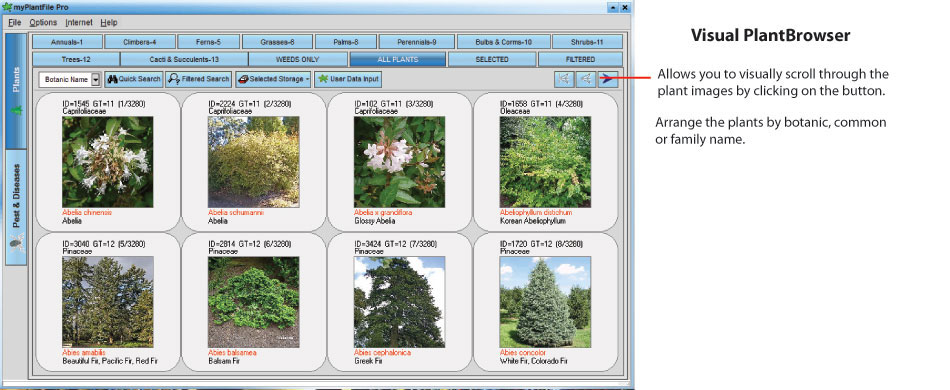This screenshot has width=950, height=390.
Task: Open Quick Search with binoculars icon
Action: 134,79
